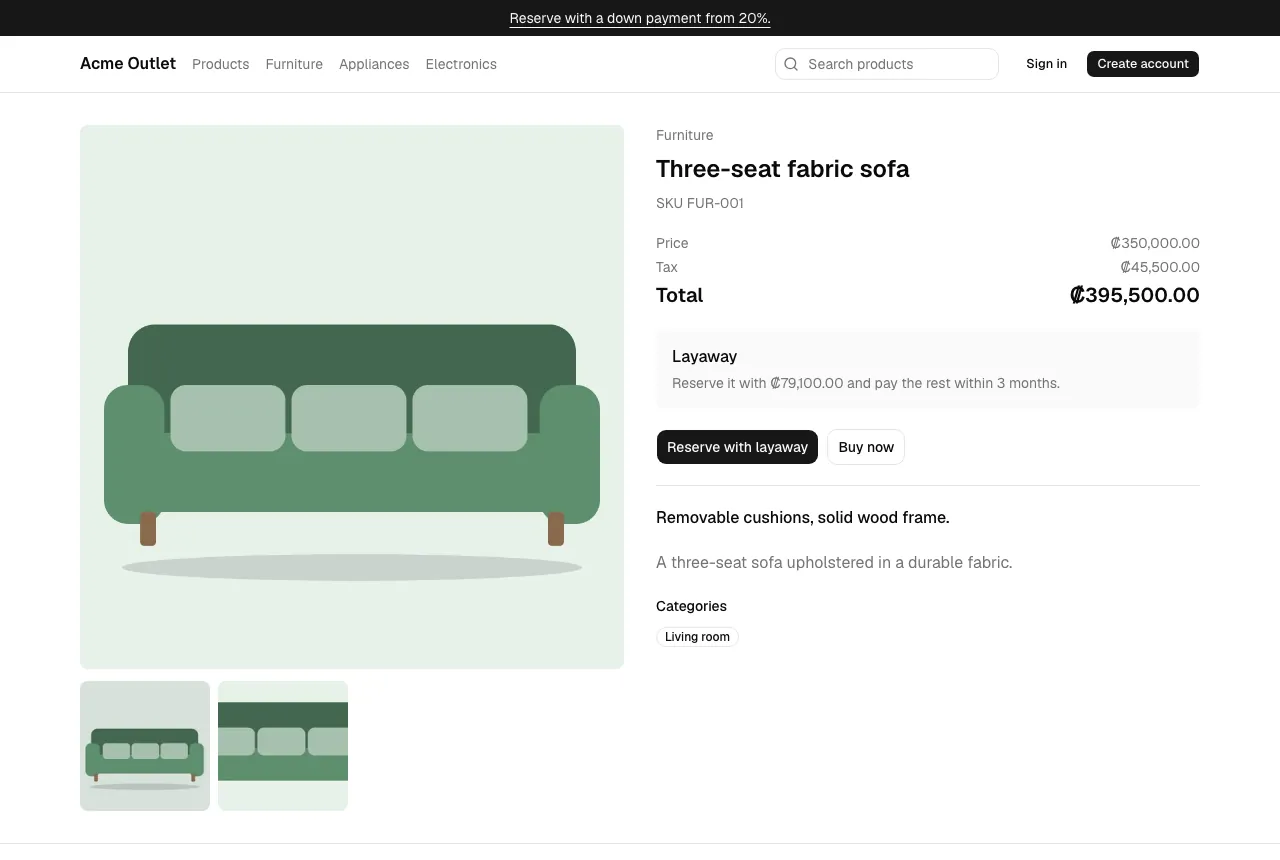Viewport: 1280px width, 860px height.
Task: Click 'Removable cushions, solid wood frame.' text
Action: point(803,517)
